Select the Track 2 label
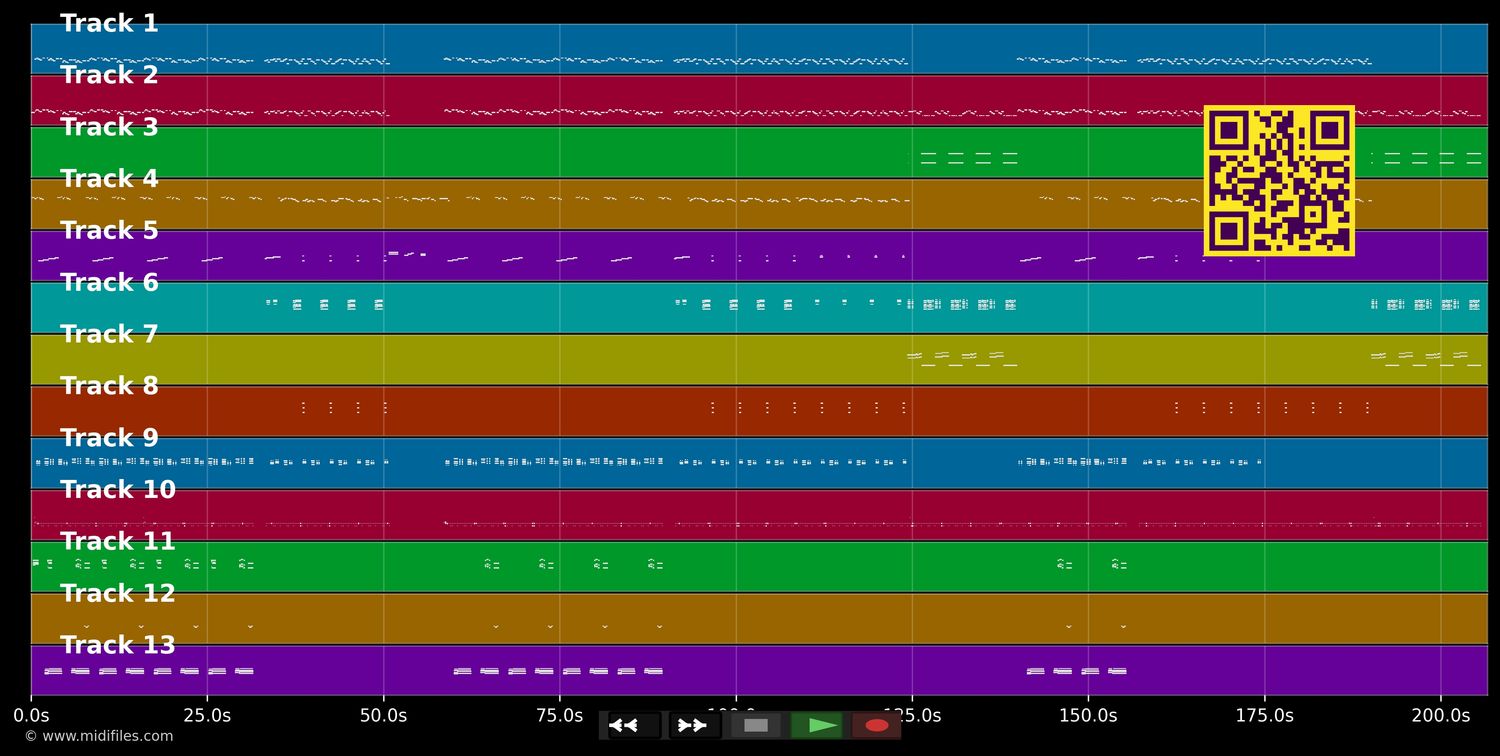1500x756 pixels. pos(109,75)
